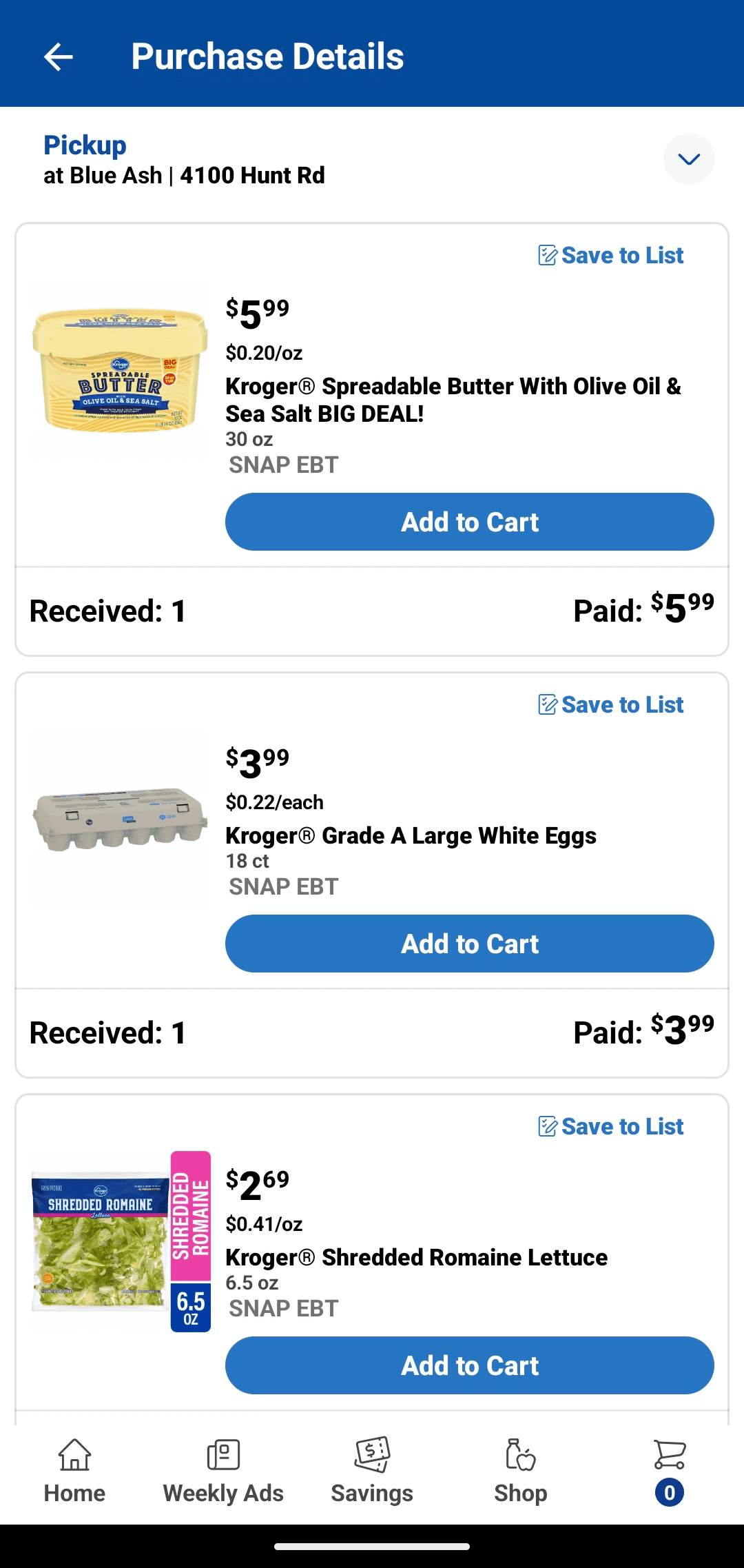Add Spreadable Butter to cart
The width and height of the screenshot is (744, 1568).
pyautogui.click(x=469, y=522)
